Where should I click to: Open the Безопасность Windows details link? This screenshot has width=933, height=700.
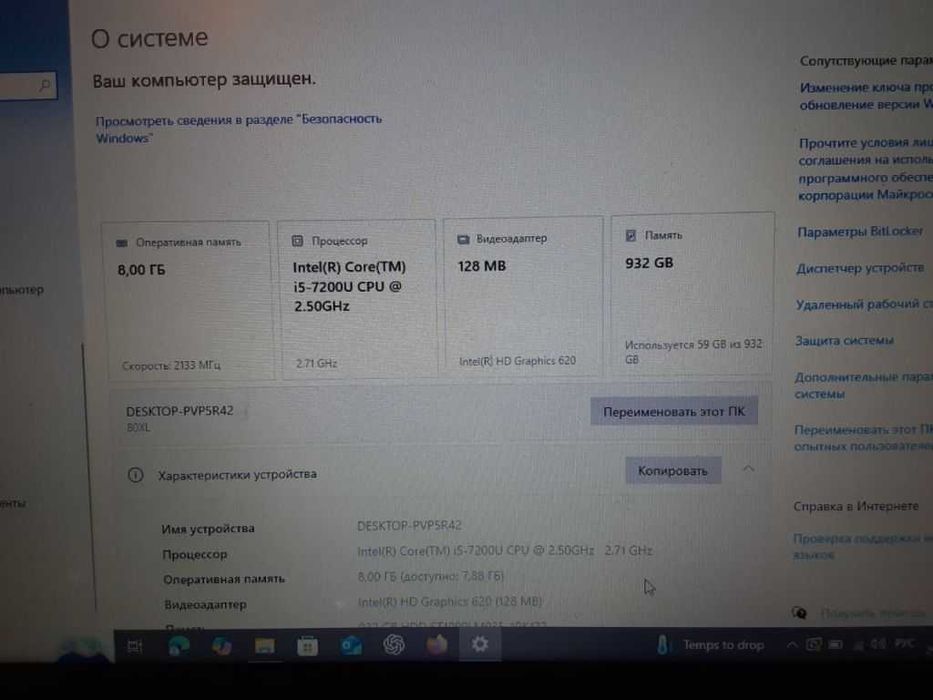point(239,129)
